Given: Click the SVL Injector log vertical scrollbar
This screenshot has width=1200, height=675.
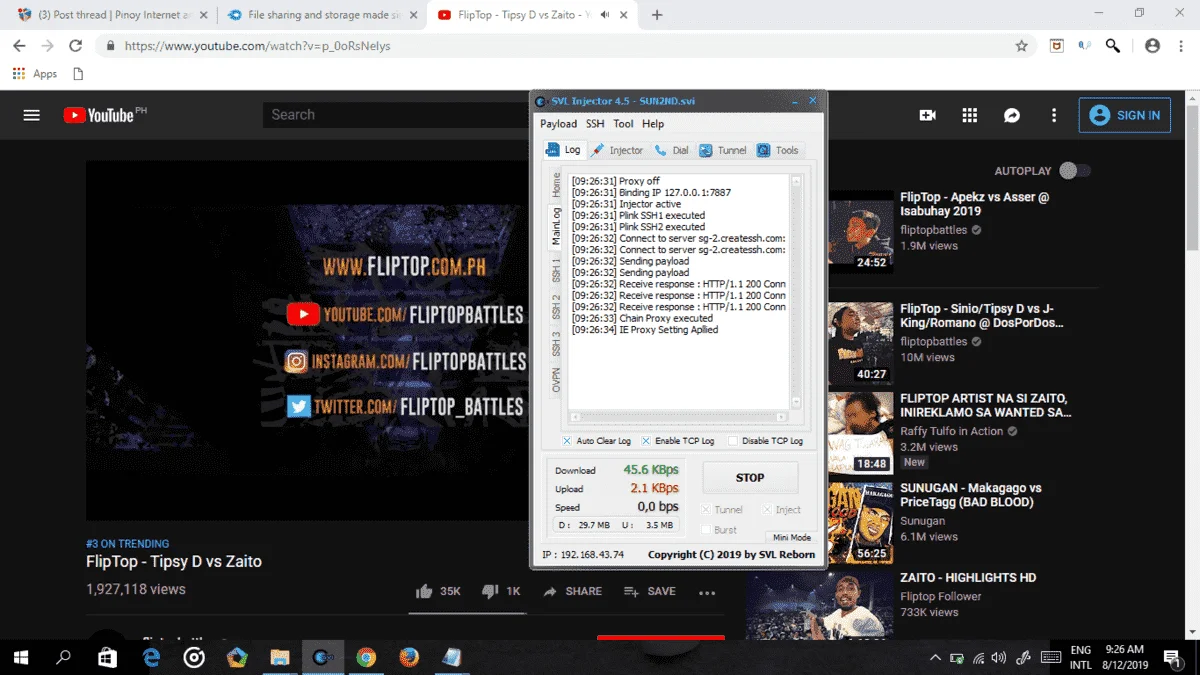Looking at the screenshot, I should pos(797,292).
